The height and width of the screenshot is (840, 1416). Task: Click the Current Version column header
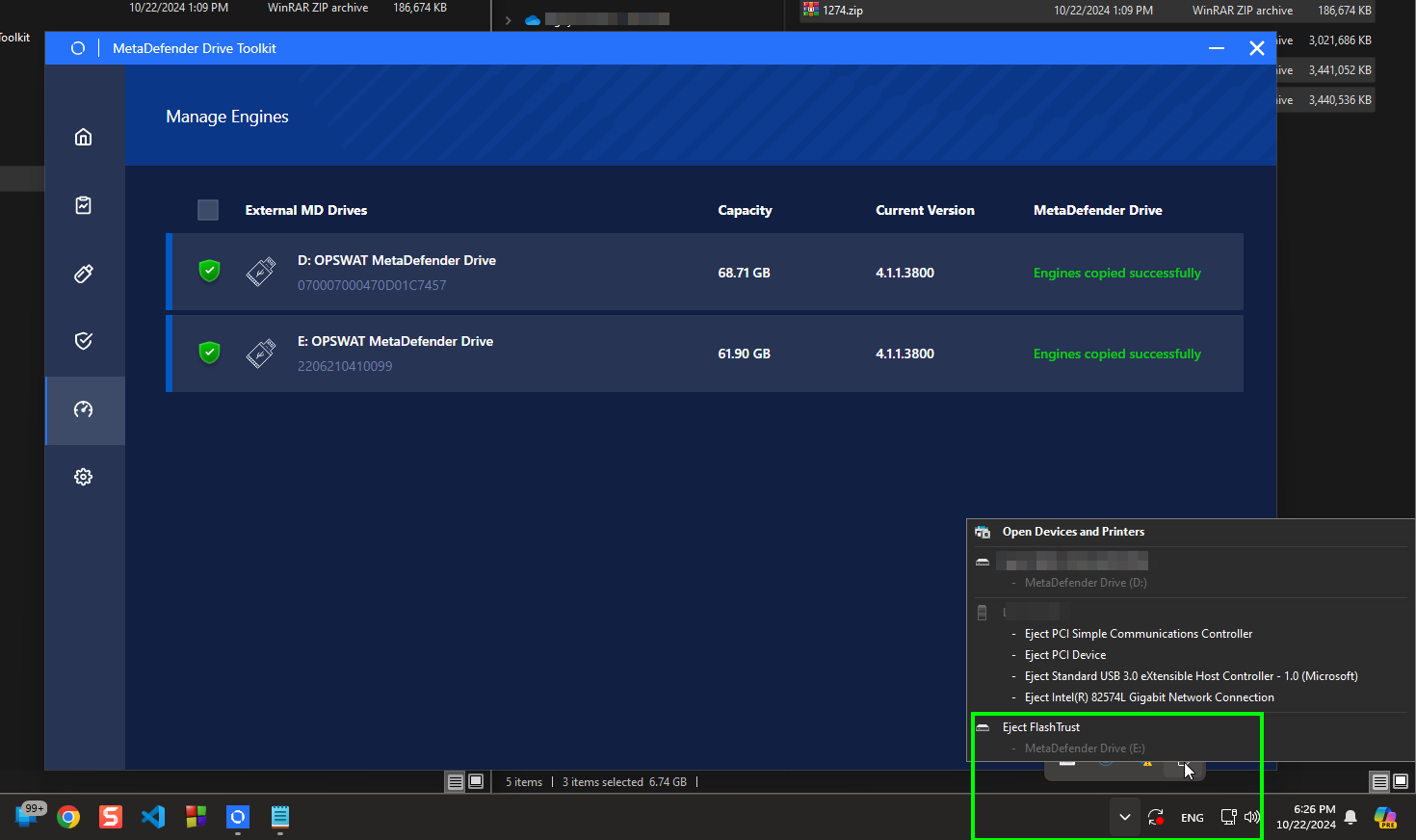pos(925,210)
